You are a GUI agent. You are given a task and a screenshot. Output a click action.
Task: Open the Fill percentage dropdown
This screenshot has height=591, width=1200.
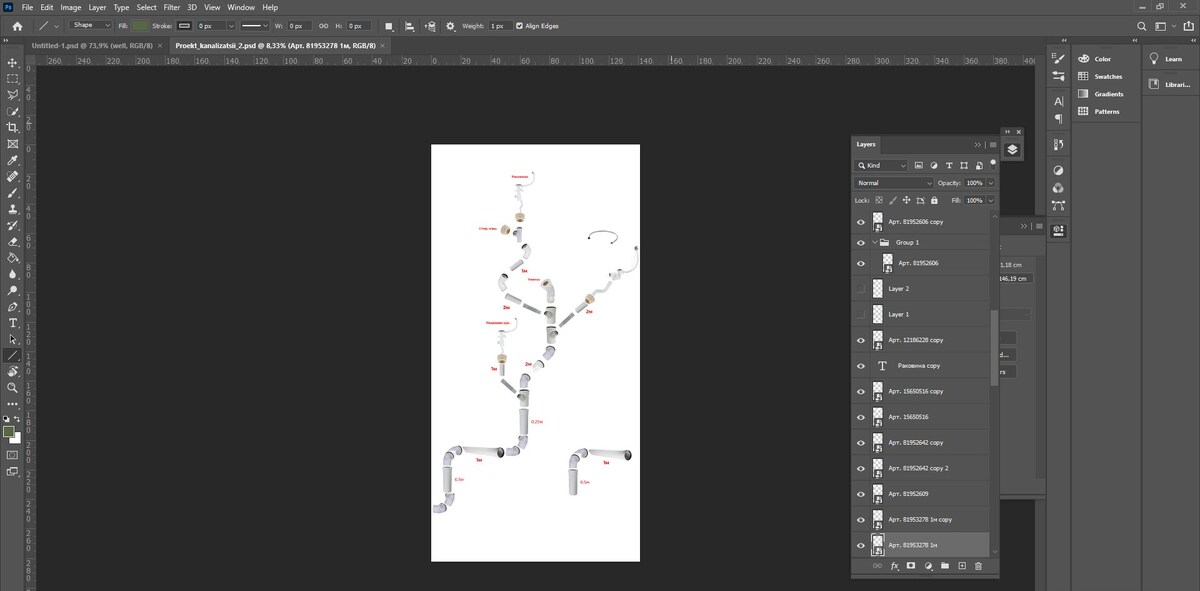pyautogui.click(x=991, y=201)
